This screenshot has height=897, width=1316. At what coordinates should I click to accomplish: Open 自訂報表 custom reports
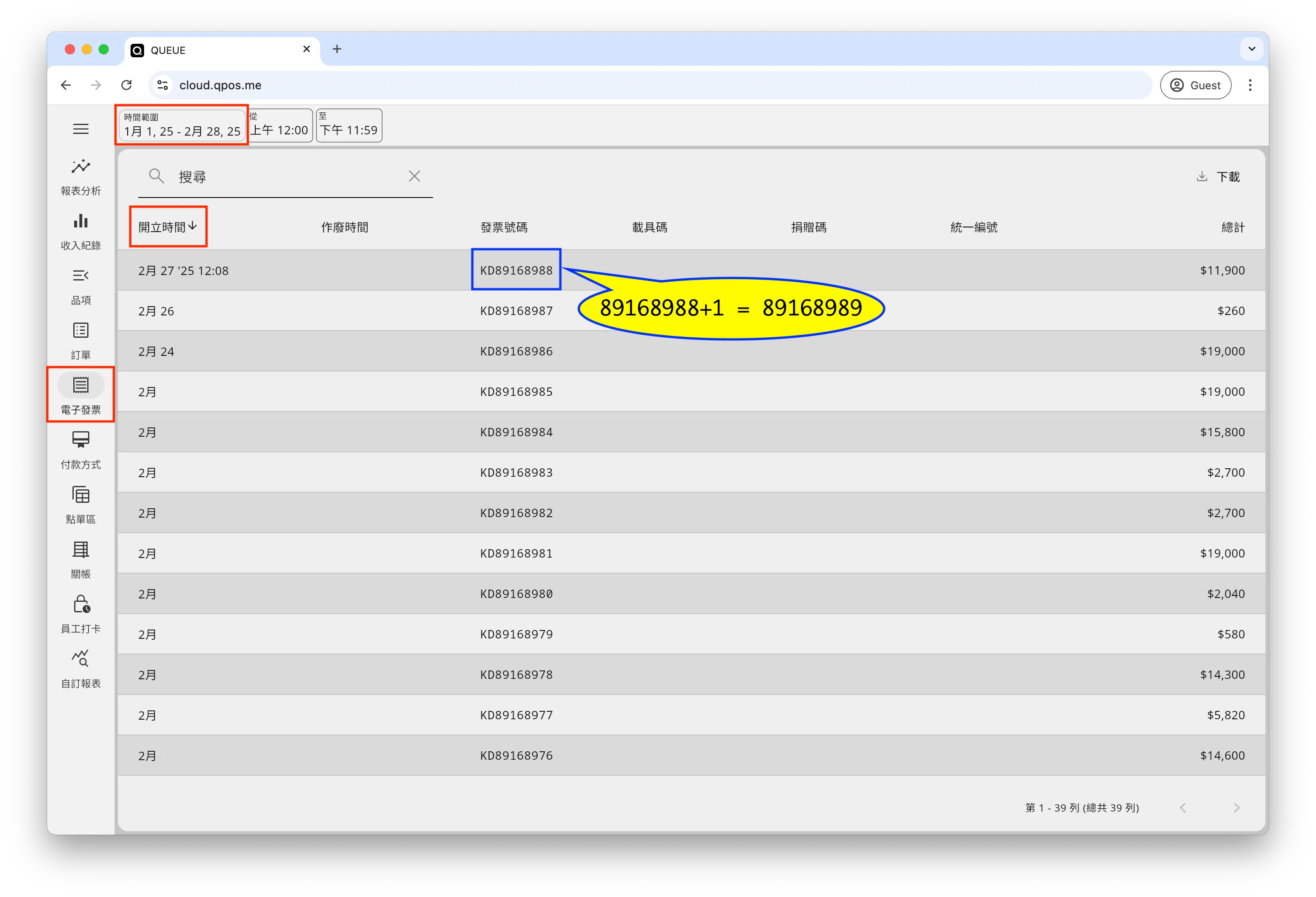coord(81,670)
